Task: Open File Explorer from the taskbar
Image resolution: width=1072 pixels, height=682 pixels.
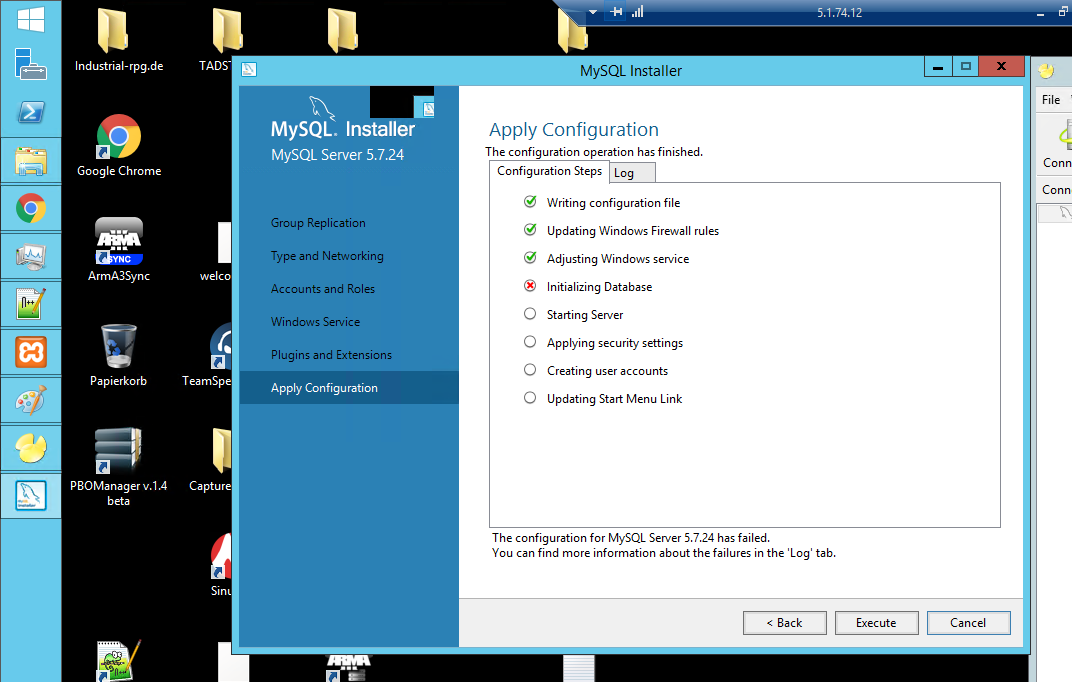Action: (x=31, y=161)
